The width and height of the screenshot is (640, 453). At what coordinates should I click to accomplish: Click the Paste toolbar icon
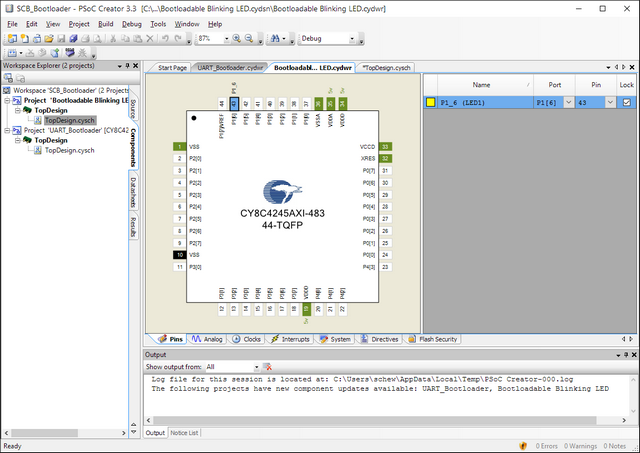pos(138,38)
